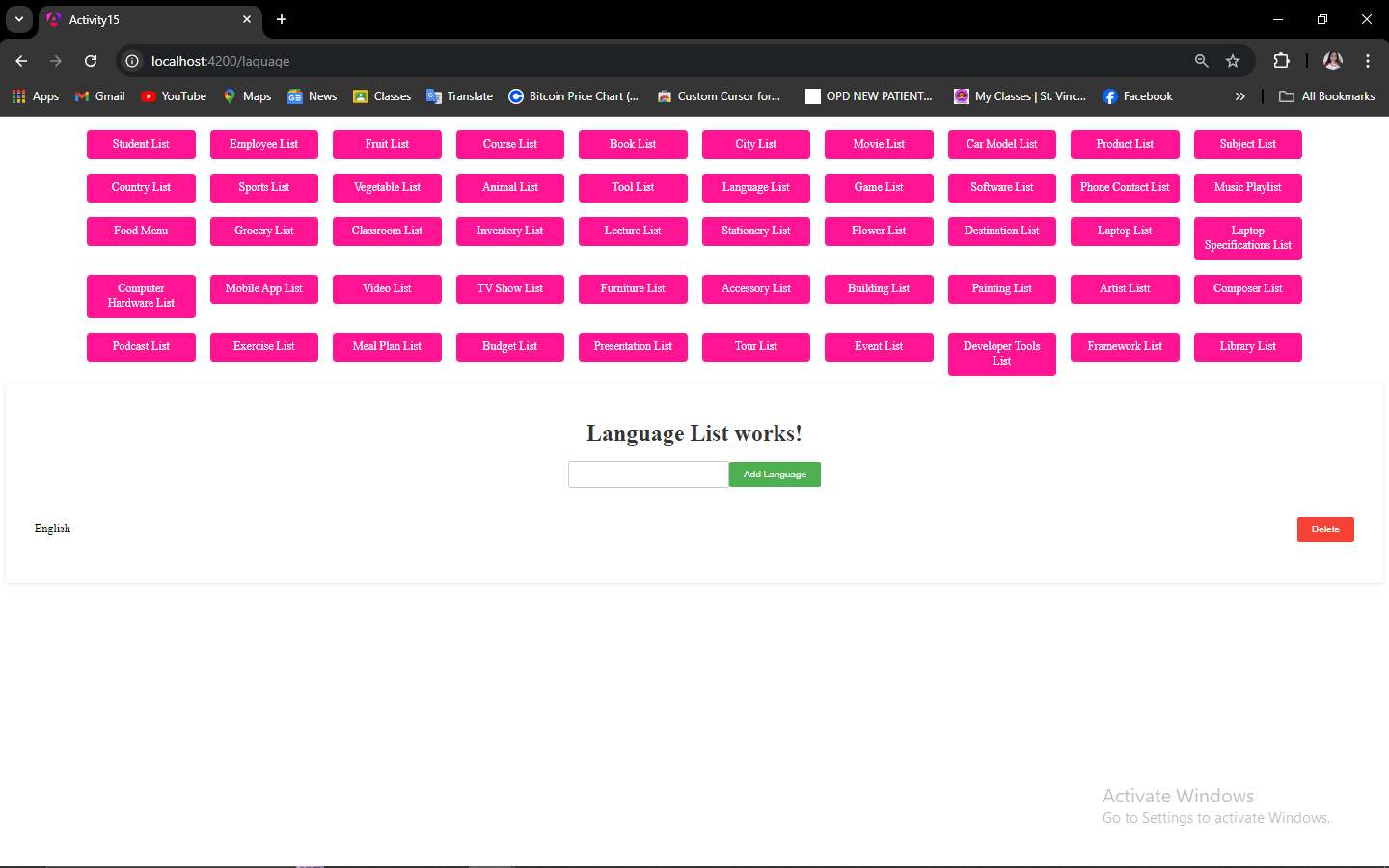Bookmark this page with the star icon
1389x868 pixels.
[x=1233, y=61]
